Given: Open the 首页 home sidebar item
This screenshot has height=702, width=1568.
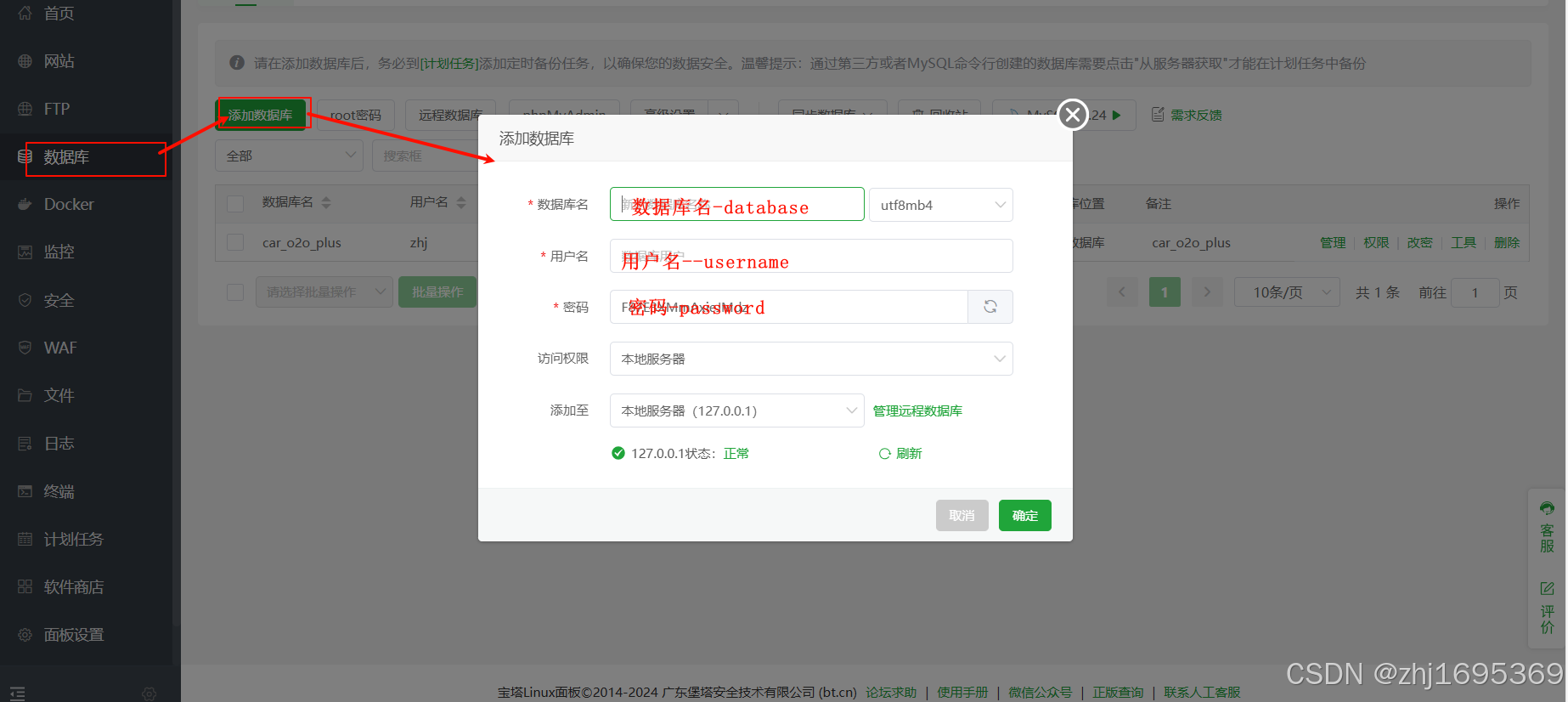Looking at the screenshot, I should click(x=58, y=13).
